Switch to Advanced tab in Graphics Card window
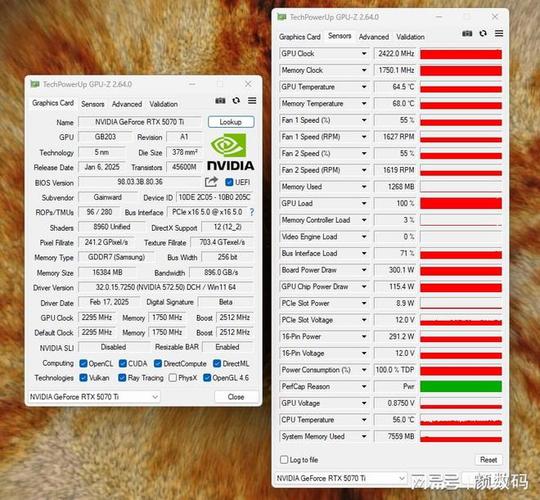The height and width of the screenshot is (500, 540). click(x=127, y=104)
